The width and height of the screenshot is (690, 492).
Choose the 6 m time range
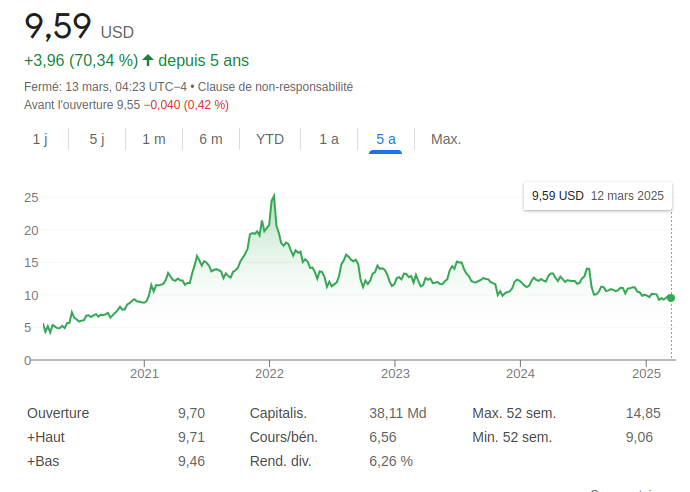[211, 139]
